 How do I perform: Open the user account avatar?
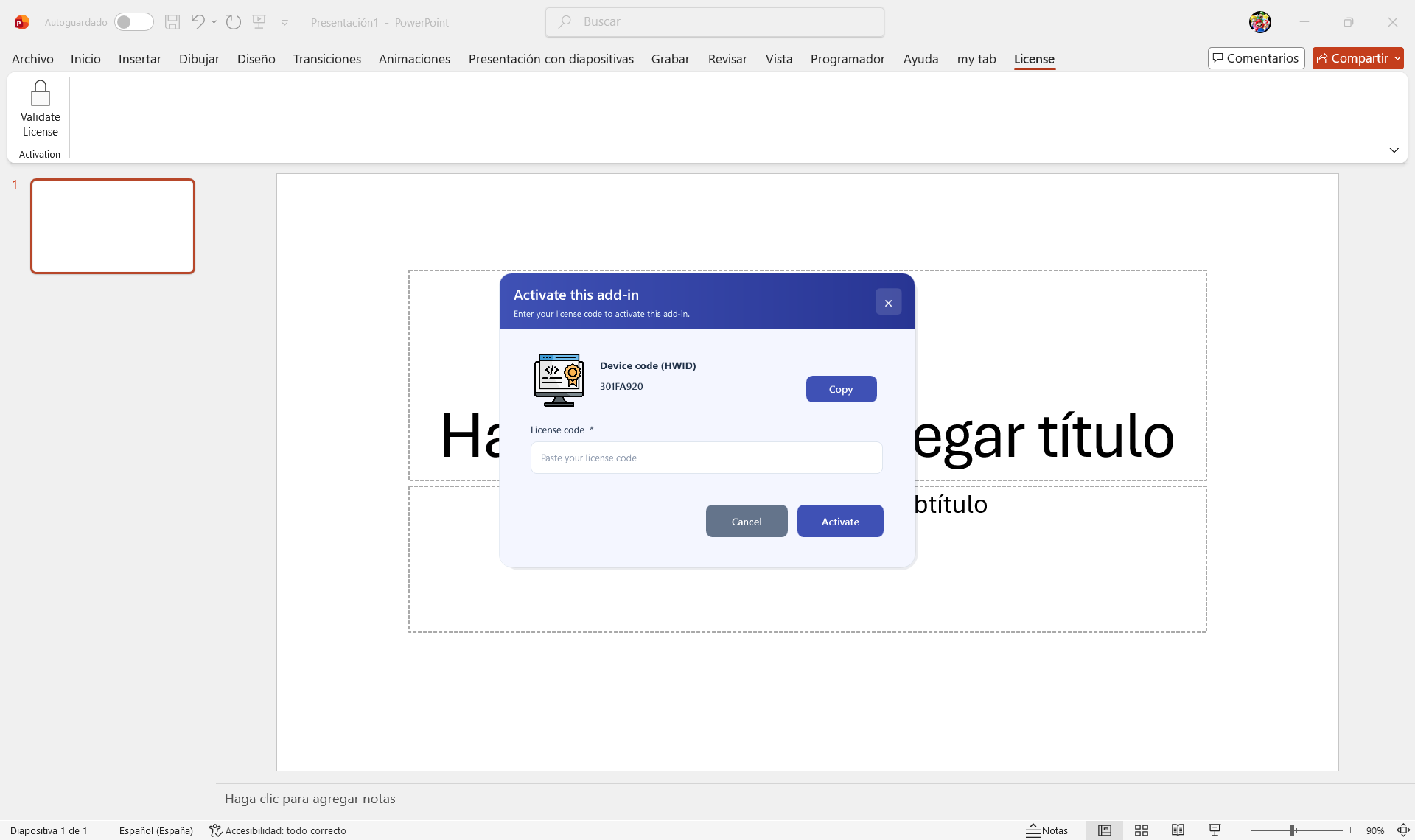pyautogui.click(x=1259, y=22)
